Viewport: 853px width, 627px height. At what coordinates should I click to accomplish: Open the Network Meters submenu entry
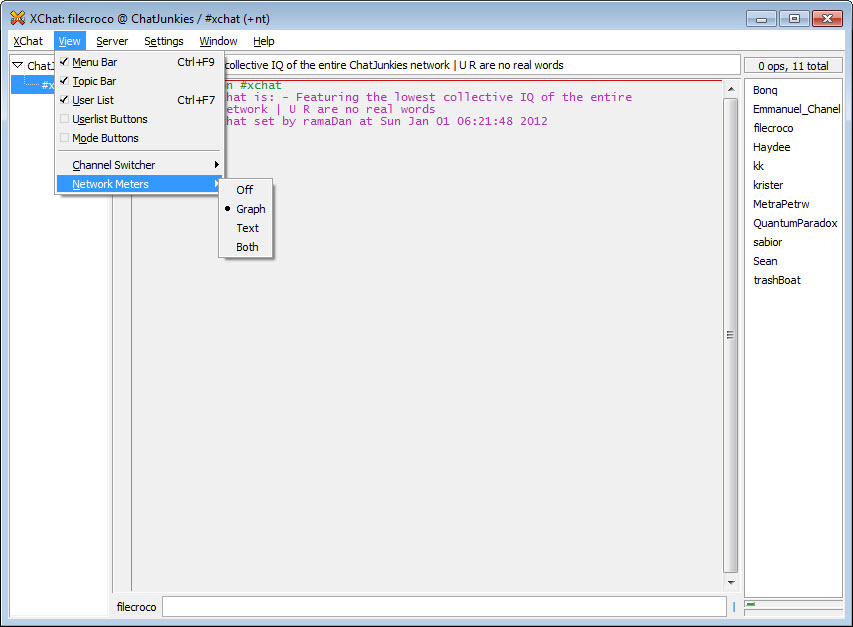coord(139,184)
